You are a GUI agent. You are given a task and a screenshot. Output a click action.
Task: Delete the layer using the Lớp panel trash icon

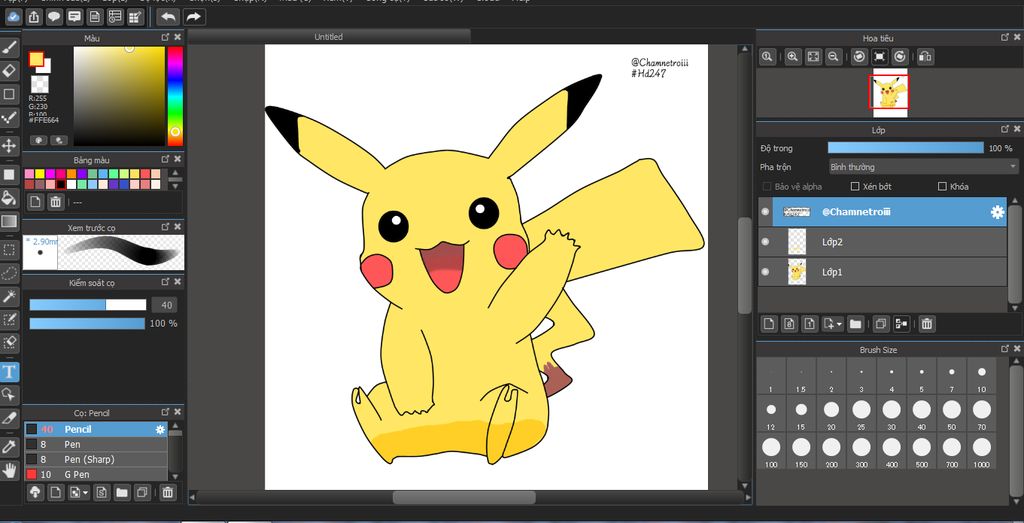pos(926,323)
